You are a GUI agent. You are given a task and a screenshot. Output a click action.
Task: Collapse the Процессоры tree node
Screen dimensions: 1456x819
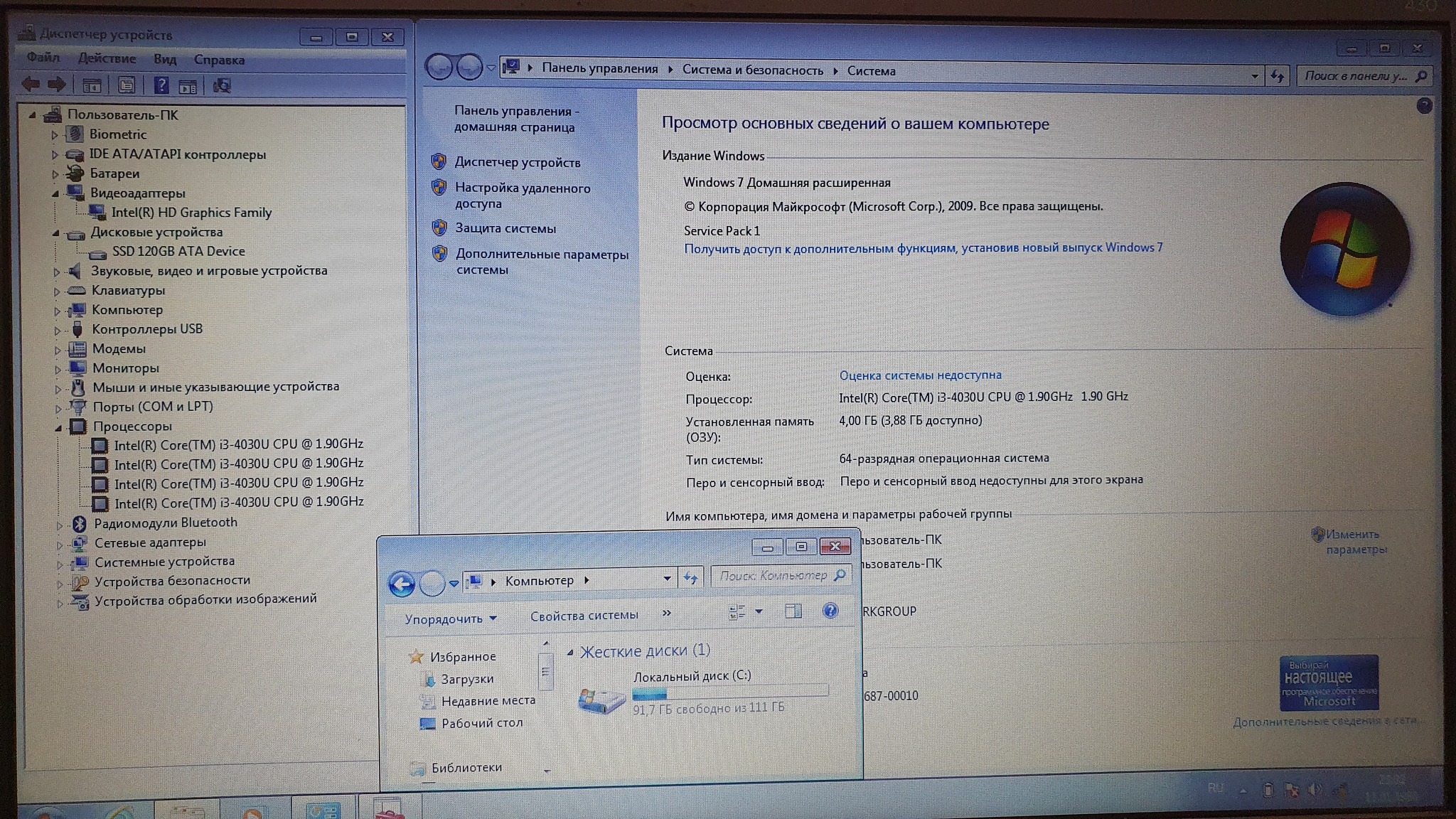pos(57,427)
